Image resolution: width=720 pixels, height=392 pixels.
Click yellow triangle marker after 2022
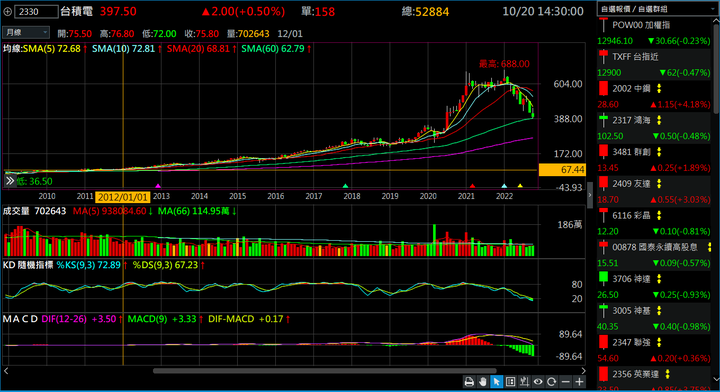(520, 186)
